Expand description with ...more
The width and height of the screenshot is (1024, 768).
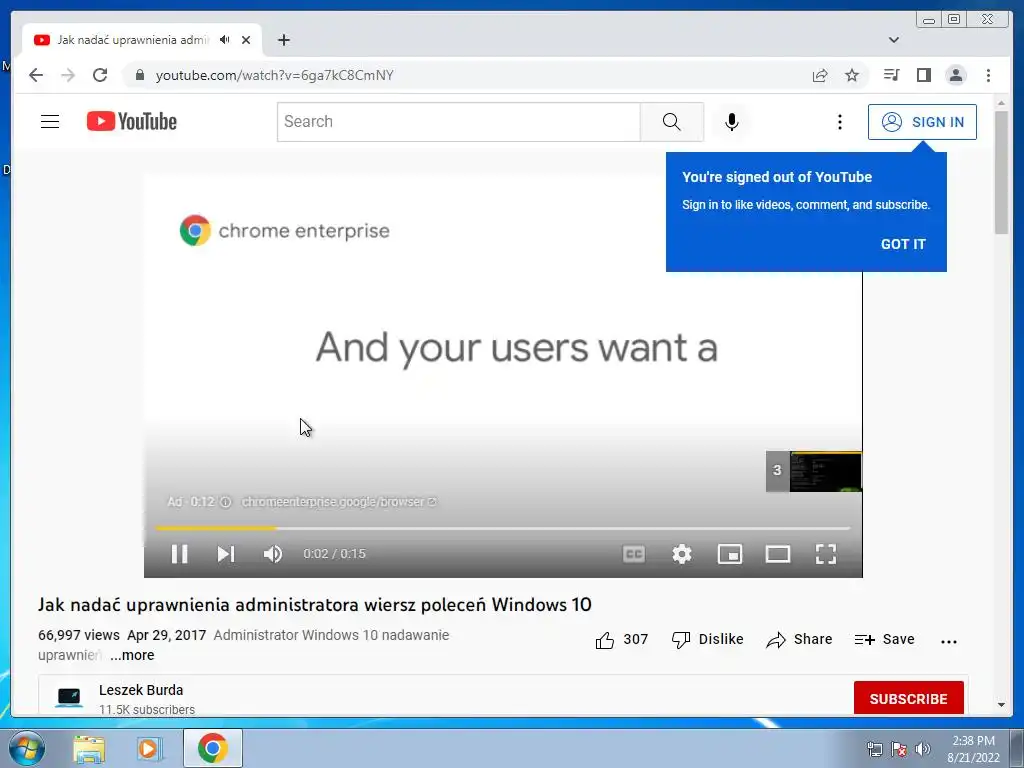pyautogui.click(x=132, y=655)
